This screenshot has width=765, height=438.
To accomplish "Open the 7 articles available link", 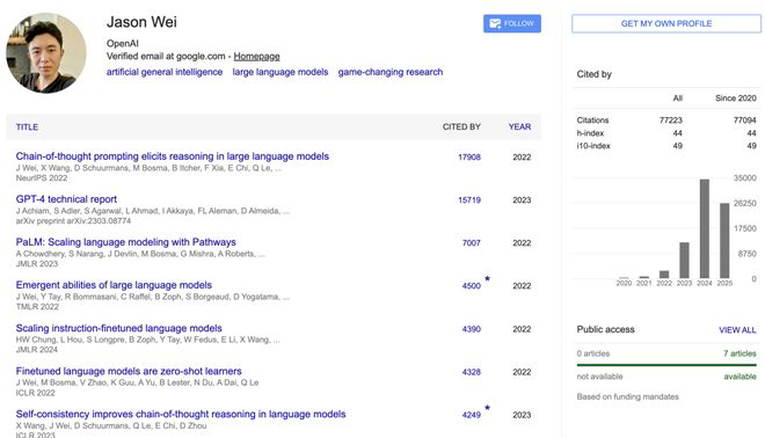I will pyautogui.click(x=740, y=353).
